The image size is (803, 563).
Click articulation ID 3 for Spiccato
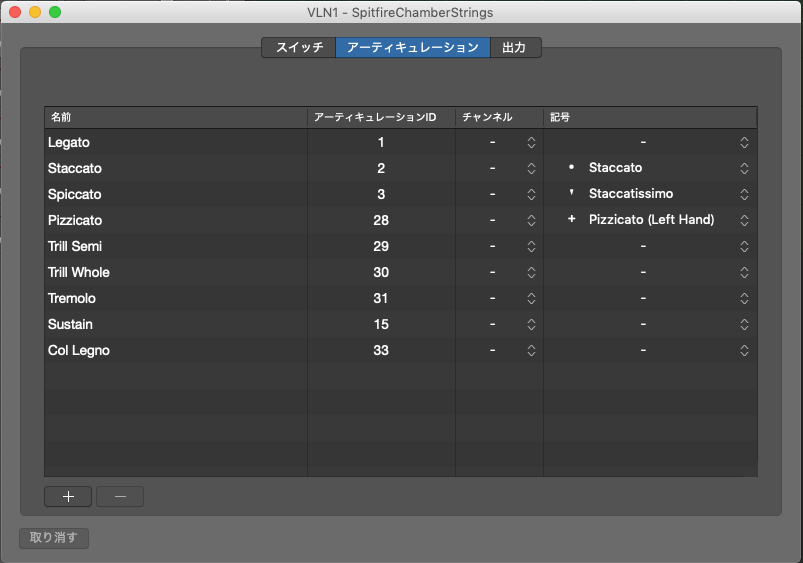pos(381,195)
